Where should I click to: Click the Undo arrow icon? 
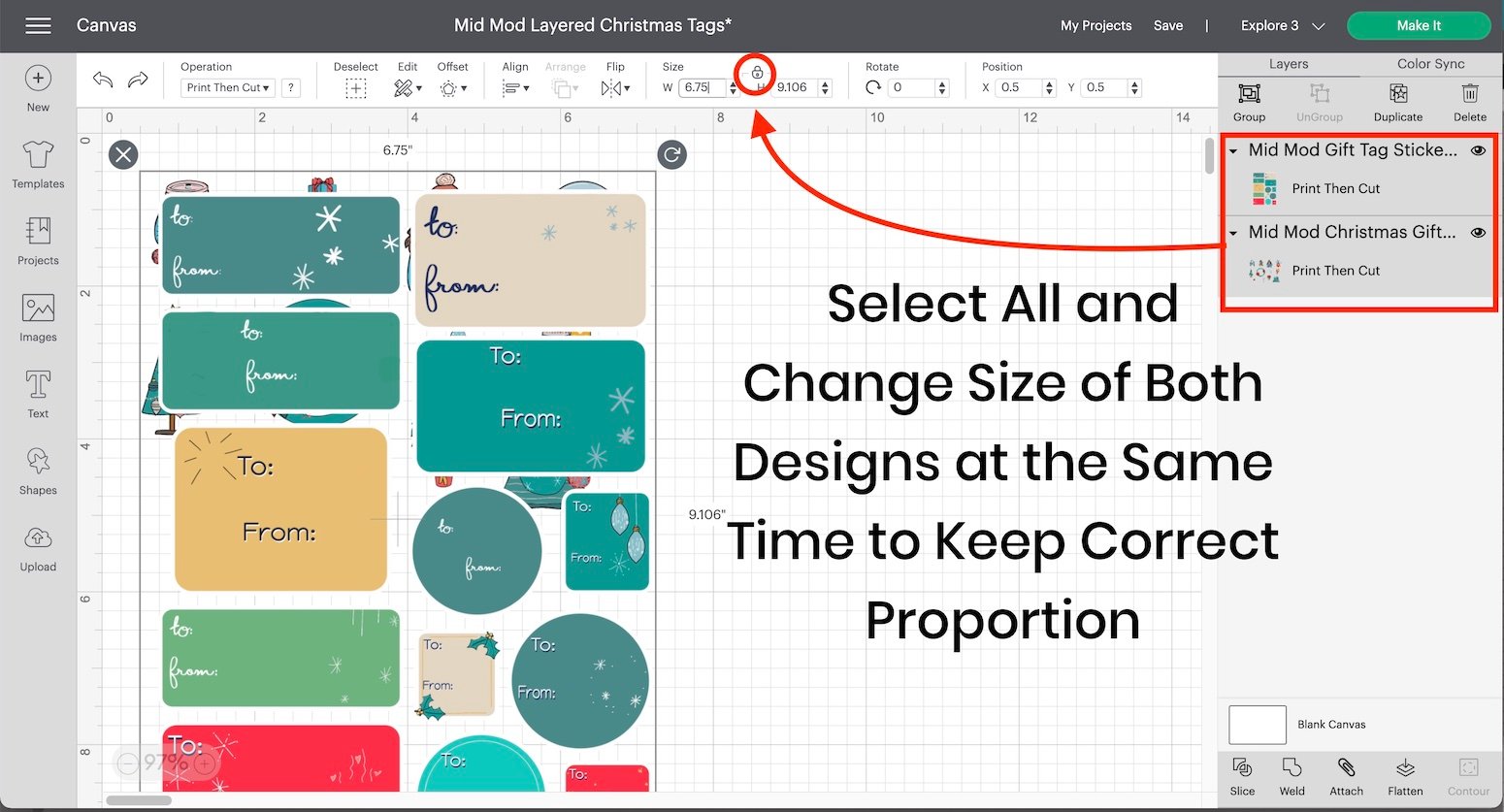[103, 80]
